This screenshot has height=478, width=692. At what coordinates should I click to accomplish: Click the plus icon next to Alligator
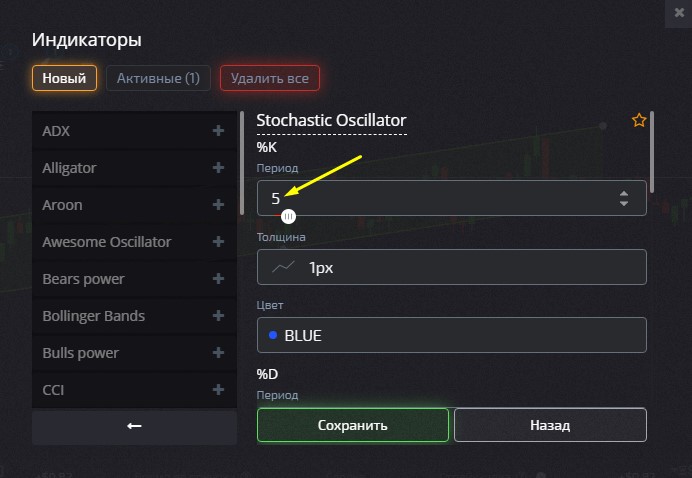(x=218, y=168)
